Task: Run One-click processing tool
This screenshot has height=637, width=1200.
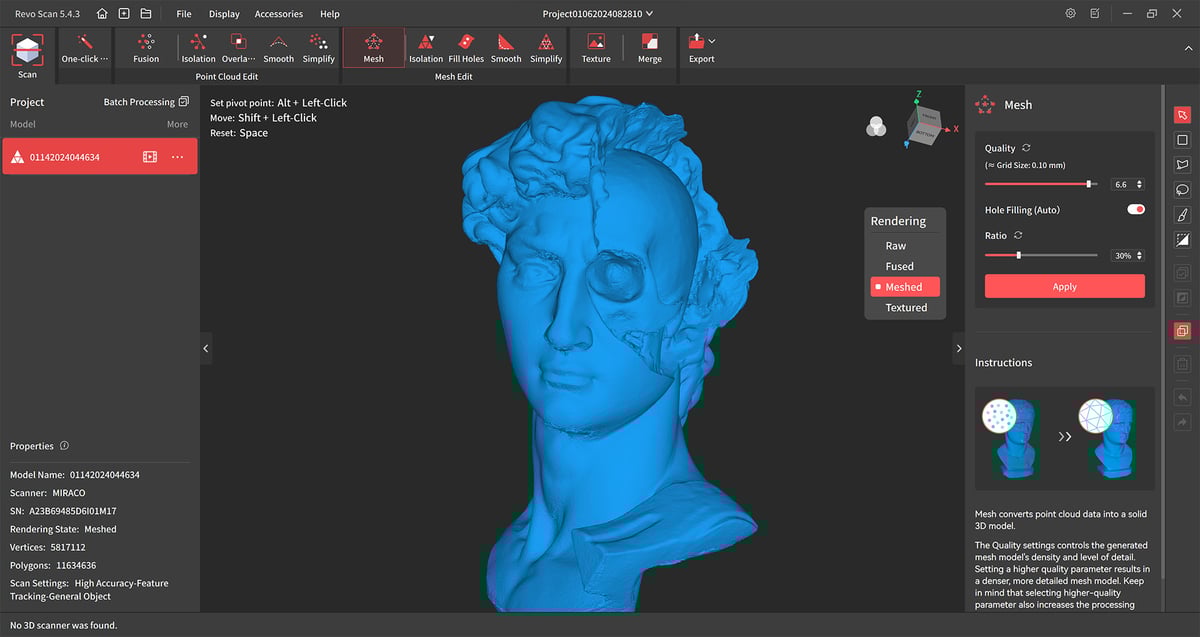Action: point(85,47)
